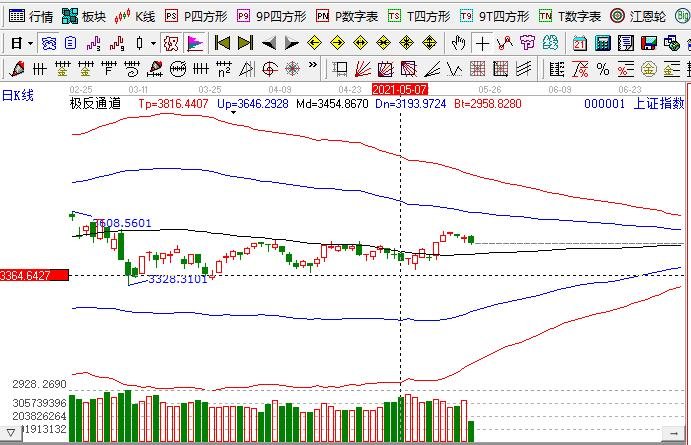Select the 3-step staircase wave icon
Screen dimensions: 691x445
coord(93,43)
